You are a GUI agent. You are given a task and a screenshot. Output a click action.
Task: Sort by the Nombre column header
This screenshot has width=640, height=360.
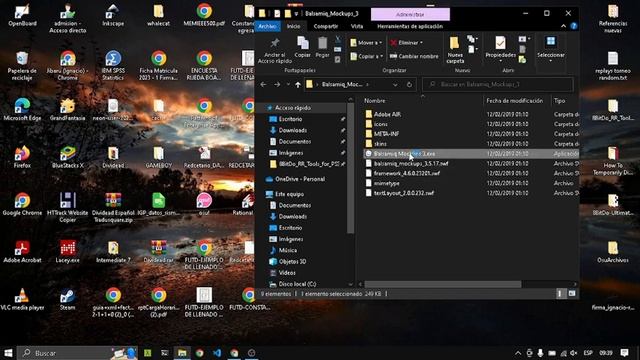pyautogui.click(x=374, y=101)
